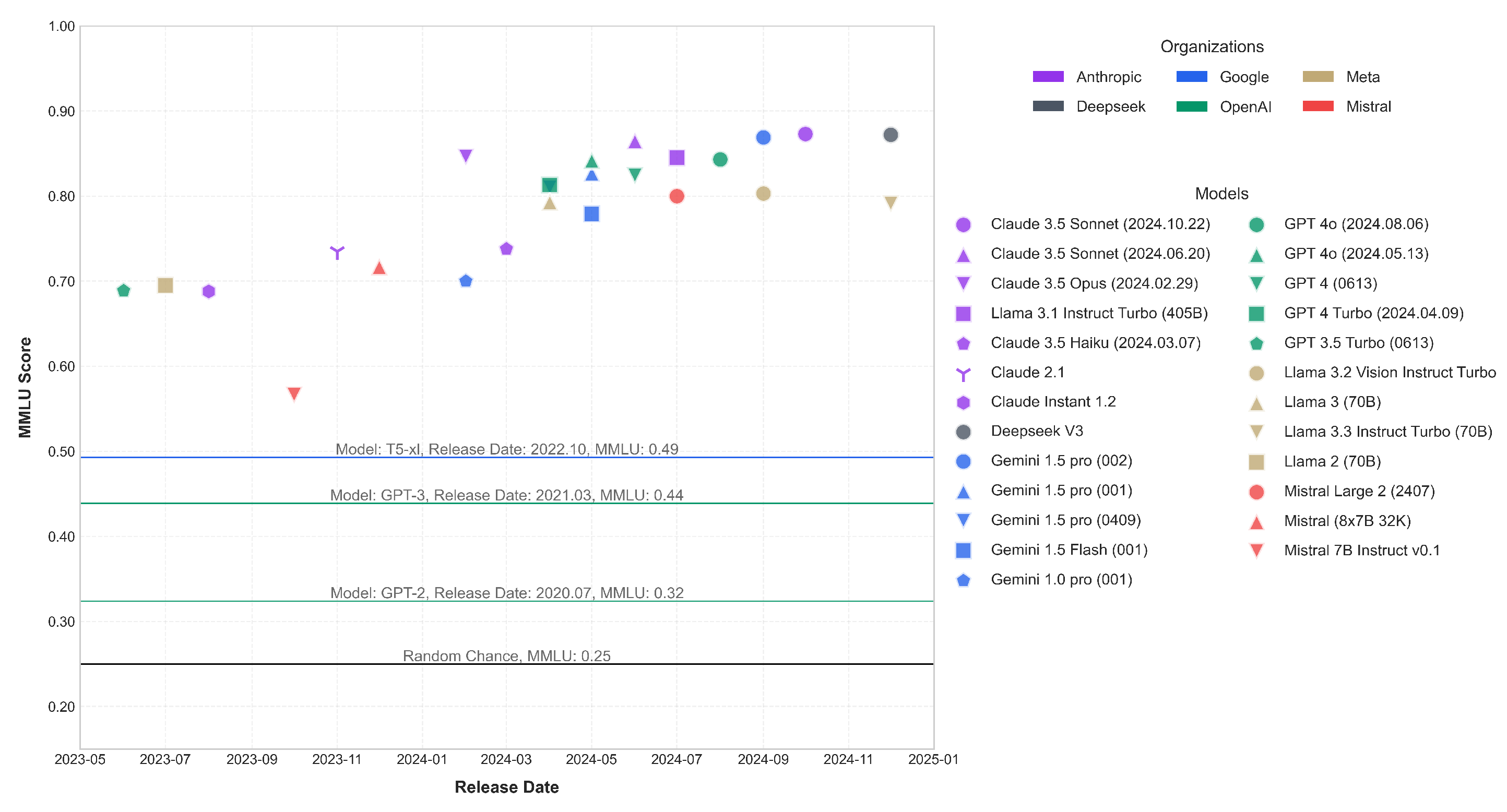Click Deepseek V3 legend entry label

(x=1036, y=431)
